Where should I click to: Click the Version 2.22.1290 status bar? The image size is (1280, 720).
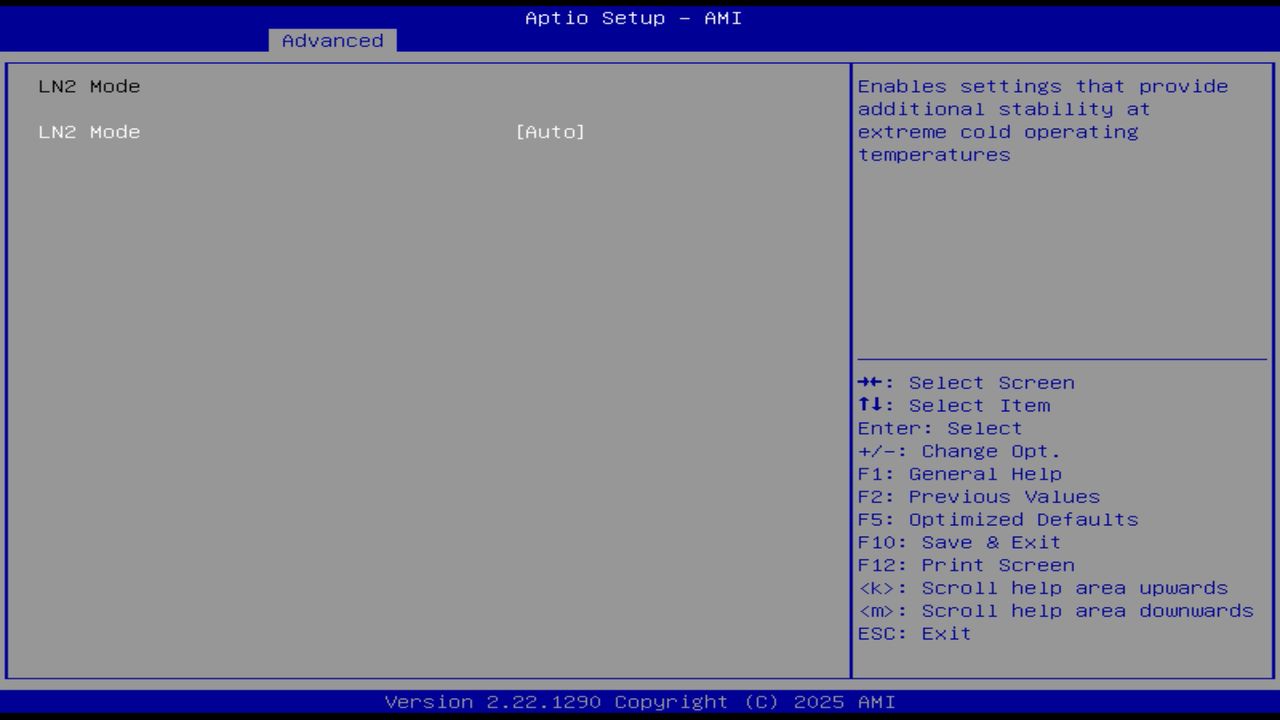pyautogui.click(x=640, y=701)
